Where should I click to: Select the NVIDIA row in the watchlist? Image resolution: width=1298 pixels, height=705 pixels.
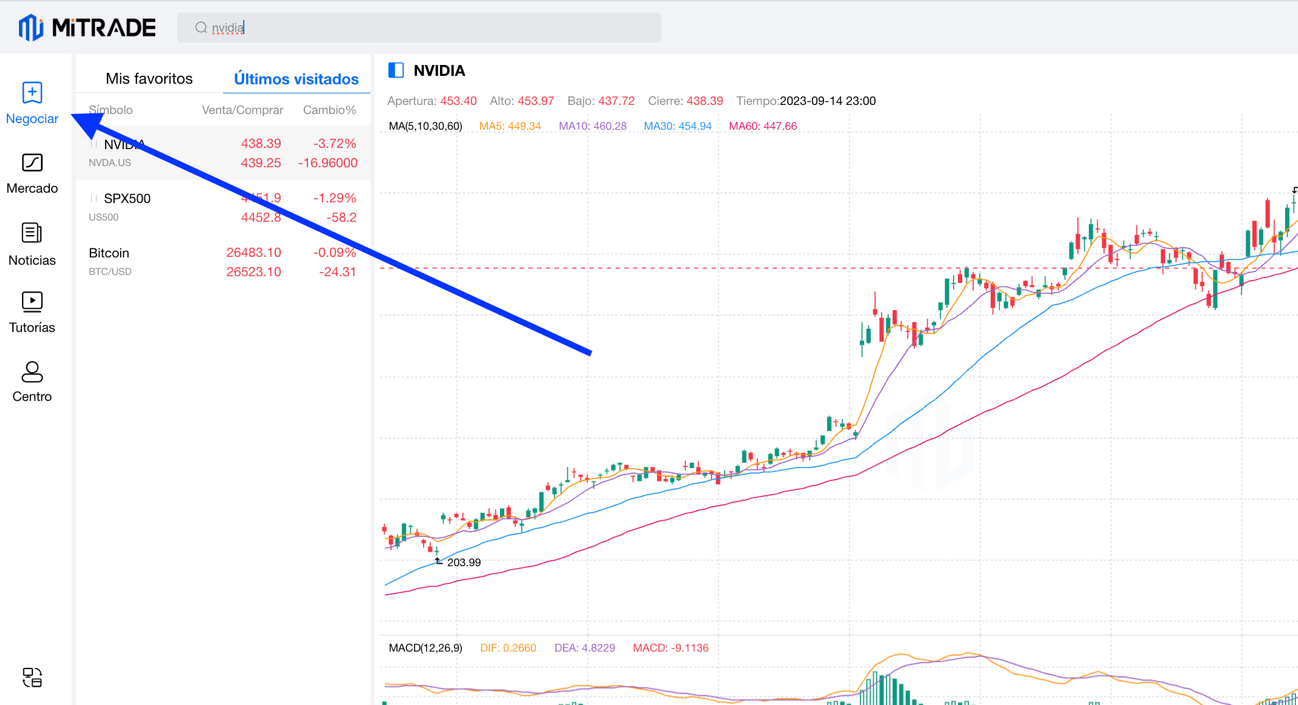tap(222, 153)
